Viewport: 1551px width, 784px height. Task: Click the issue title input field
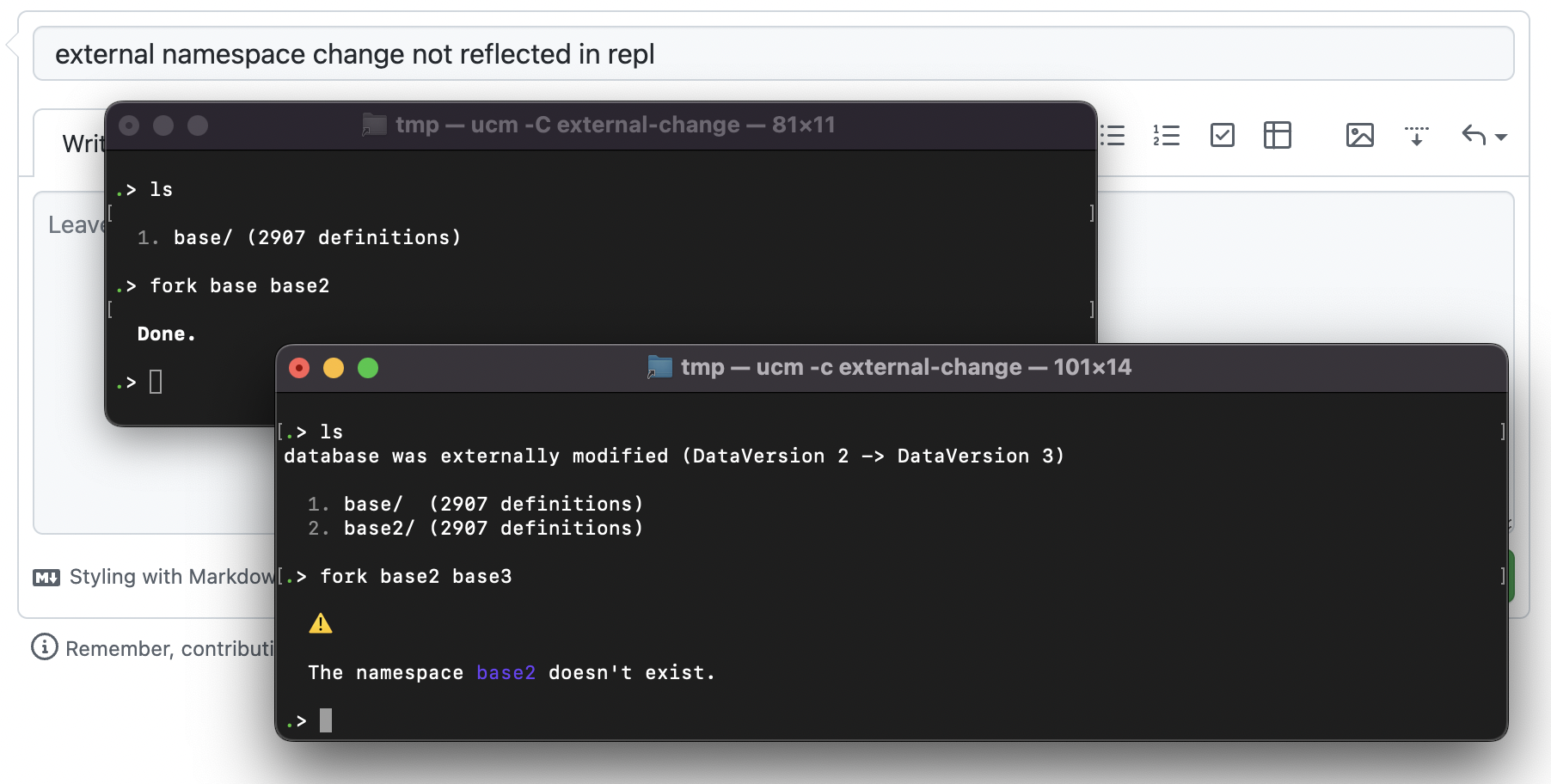pyautogui.click(x=774, y=52)
